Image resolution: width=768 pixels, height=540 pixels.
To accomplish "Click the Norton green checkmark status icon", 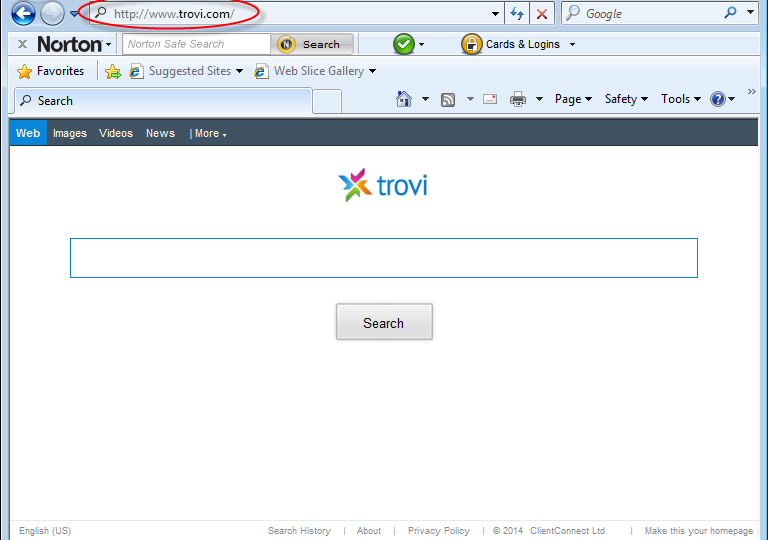I will pyautogui.click(x=403, y=44).
